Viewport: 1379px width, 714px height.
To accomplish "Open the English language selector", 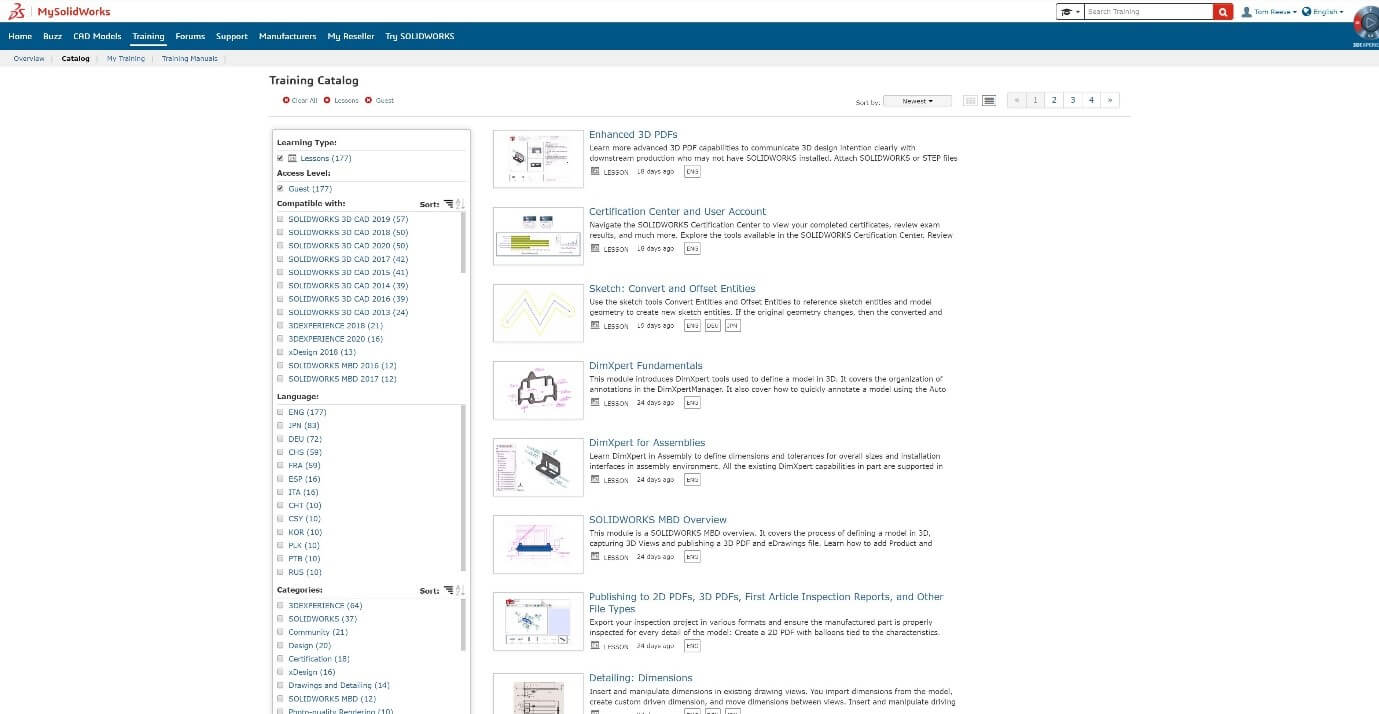I will coord(1328,12).
